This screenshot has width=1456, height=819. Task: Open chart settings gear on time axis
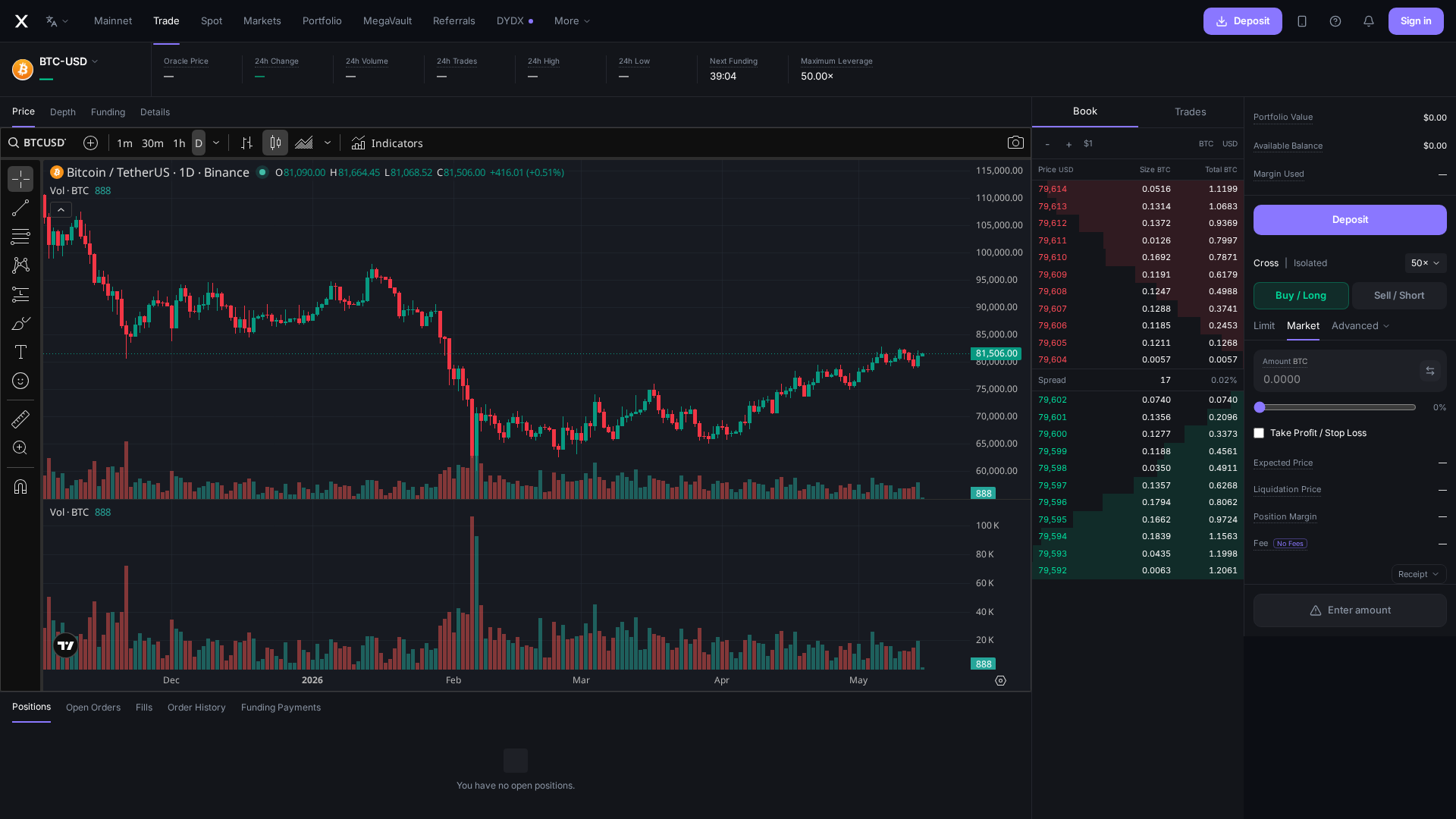pyautogui.click(x=1000, y=680)
